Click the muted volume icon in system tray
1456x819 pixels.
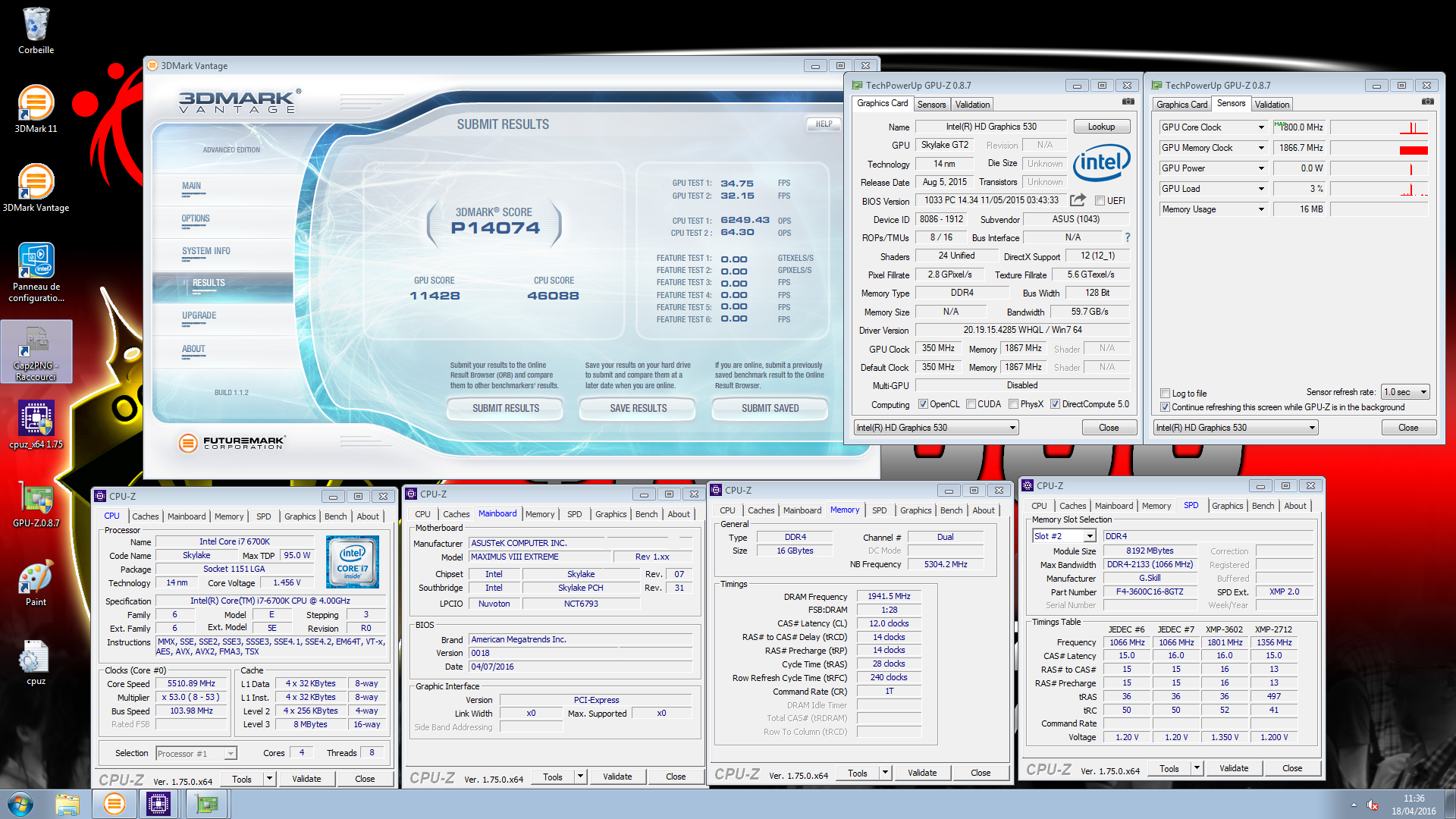[x=1373, y=805]
